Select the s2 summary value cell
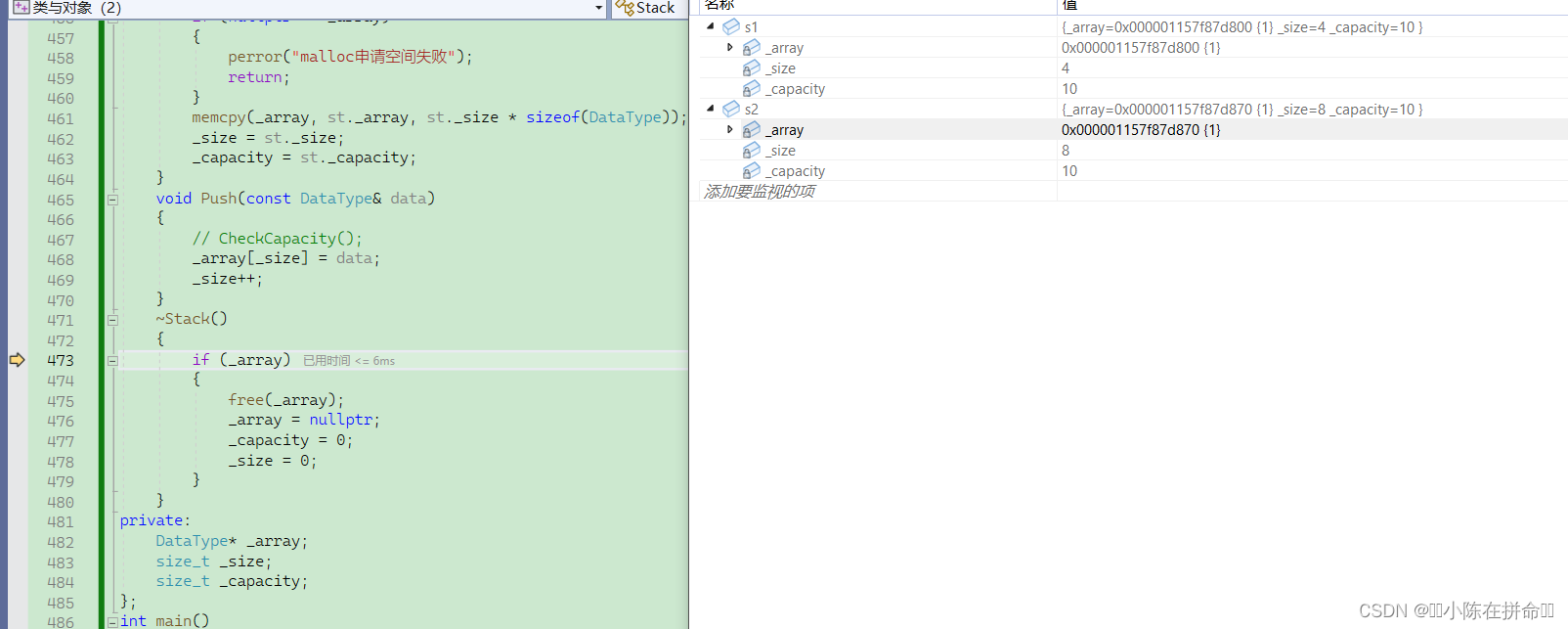Viewport: 1568px width, 629px height. 1242,110
